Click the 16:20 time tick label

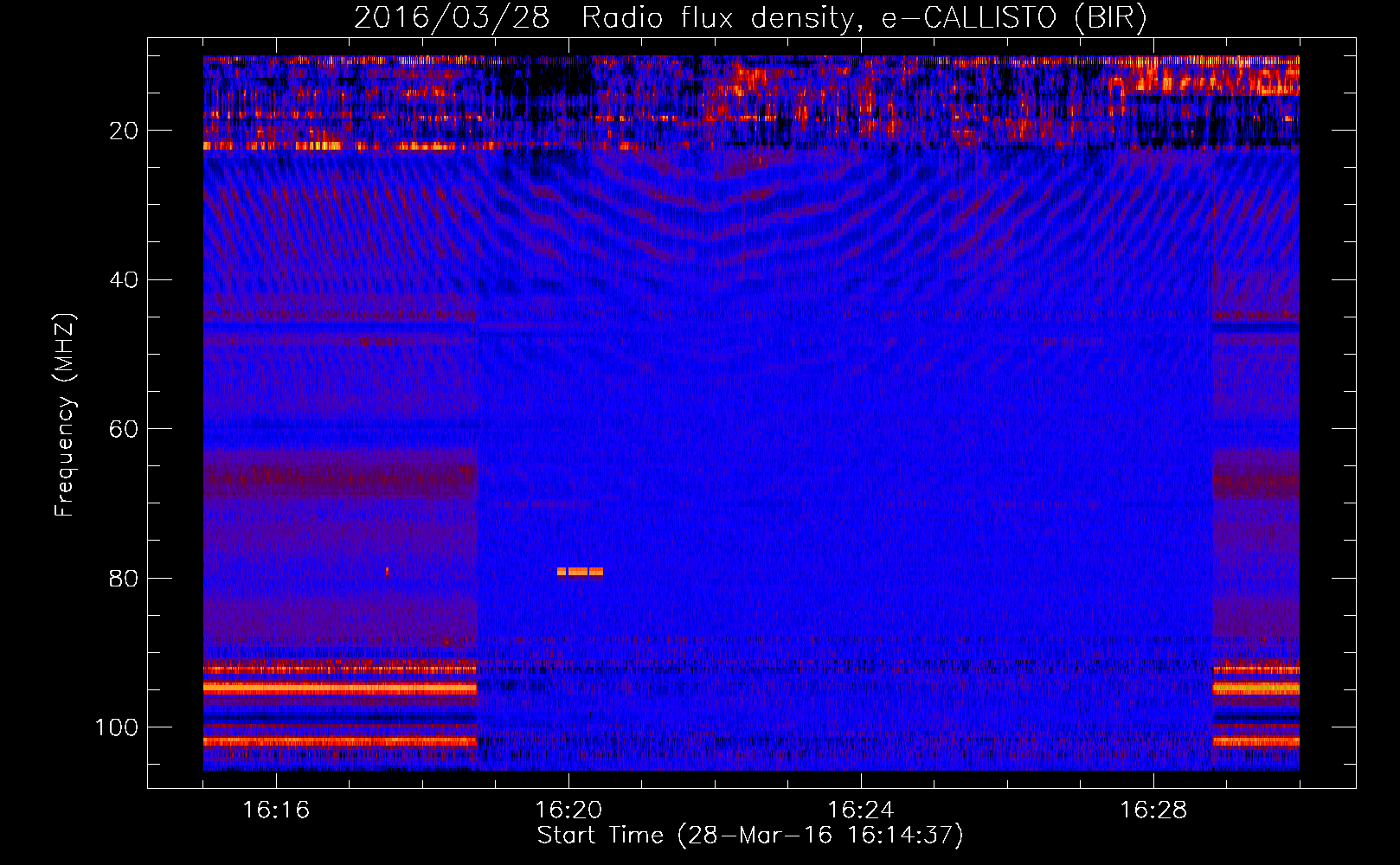click(x=568, y=811)
